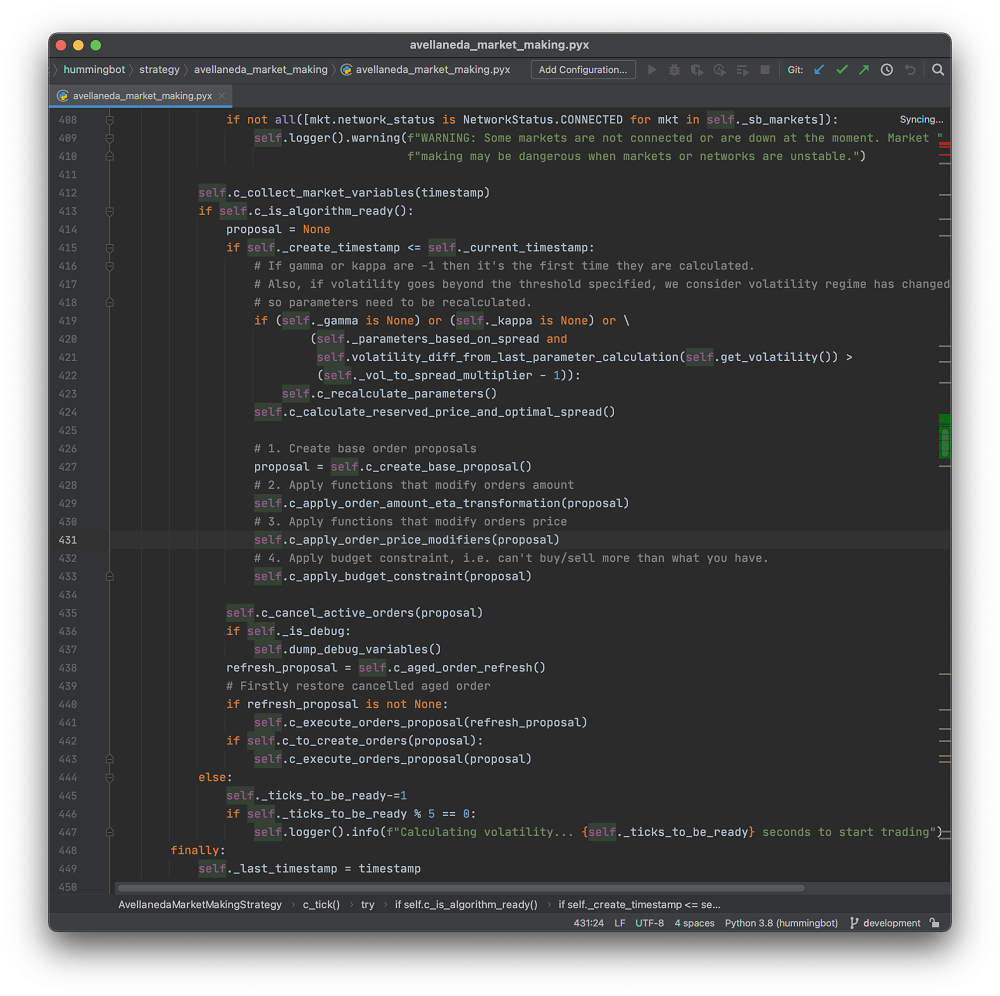Click the green Git Commit checkmark
This screenshot has width=1000, height=996.
[x=842, y=70]
